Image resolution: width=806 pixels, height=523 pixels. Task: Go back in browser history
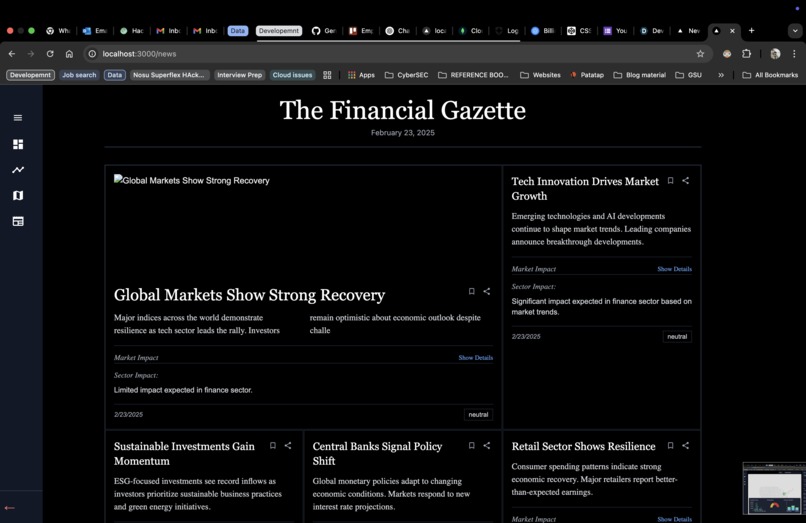pyautogui.click(x=12, y=53)
